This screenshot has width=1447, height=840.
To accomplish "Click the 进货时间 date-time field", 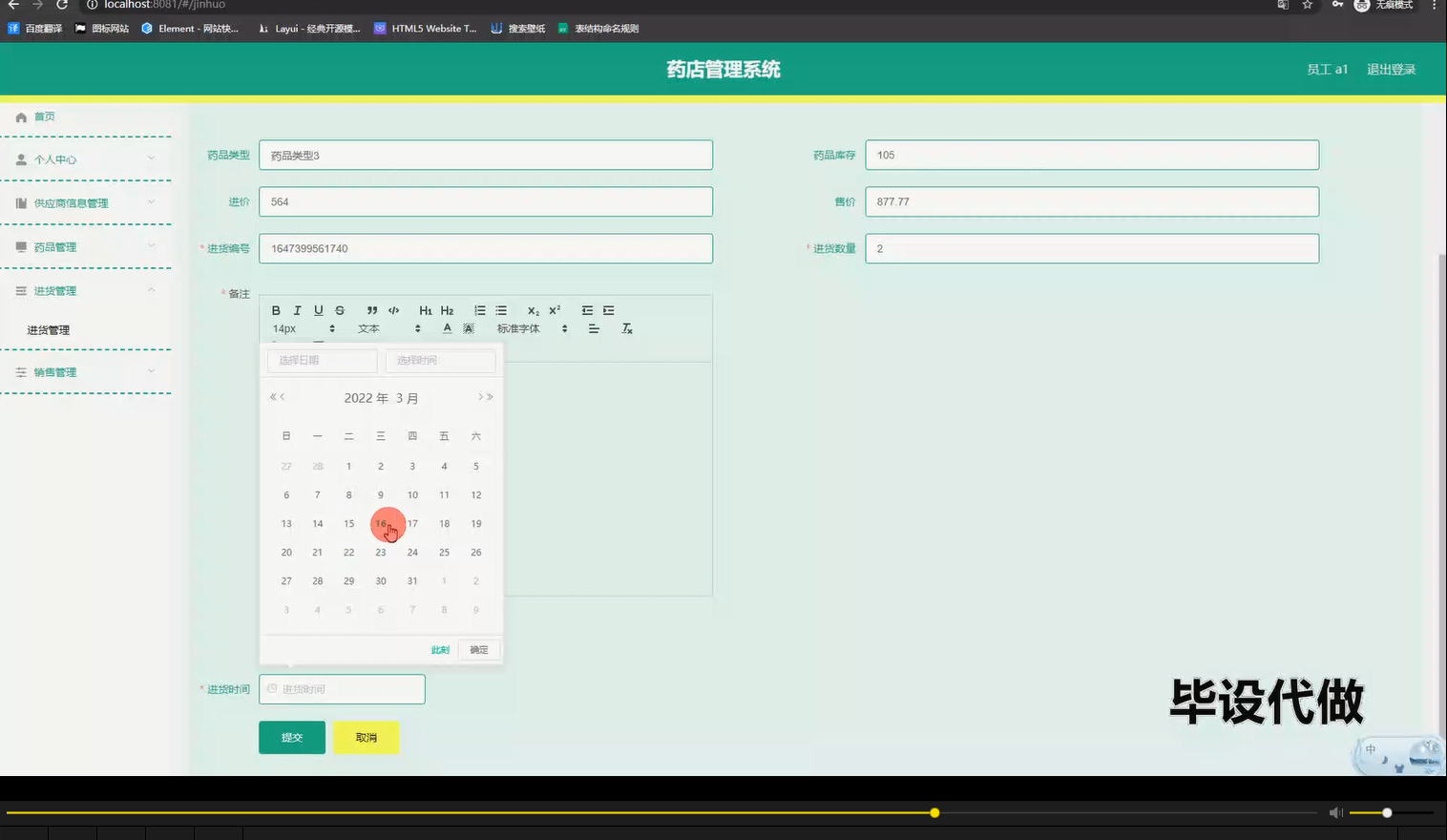I will (x=342, y=689).
